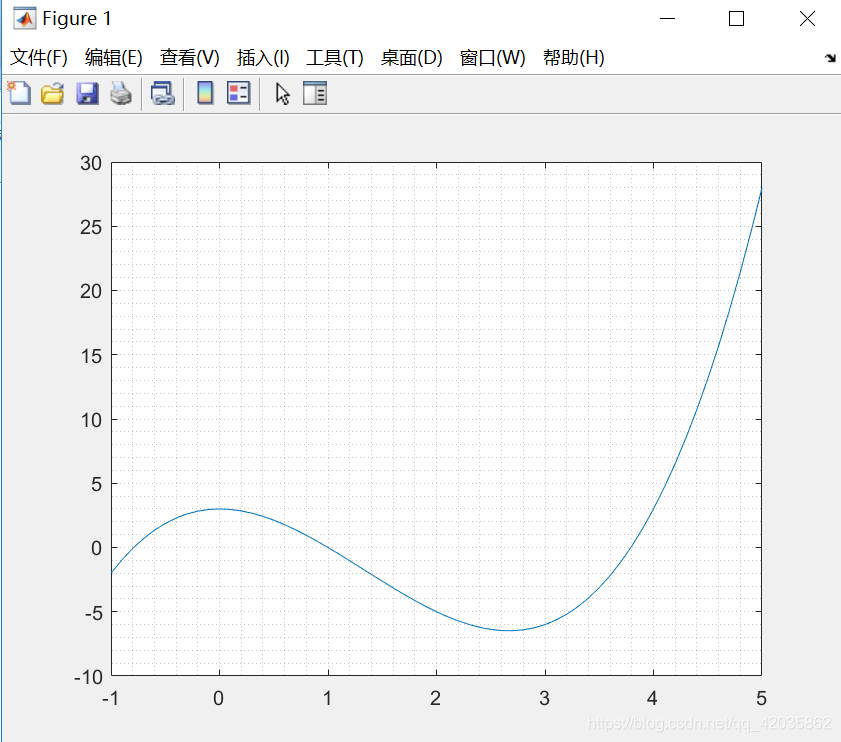Print the figure using printer icon

point(121,93)
